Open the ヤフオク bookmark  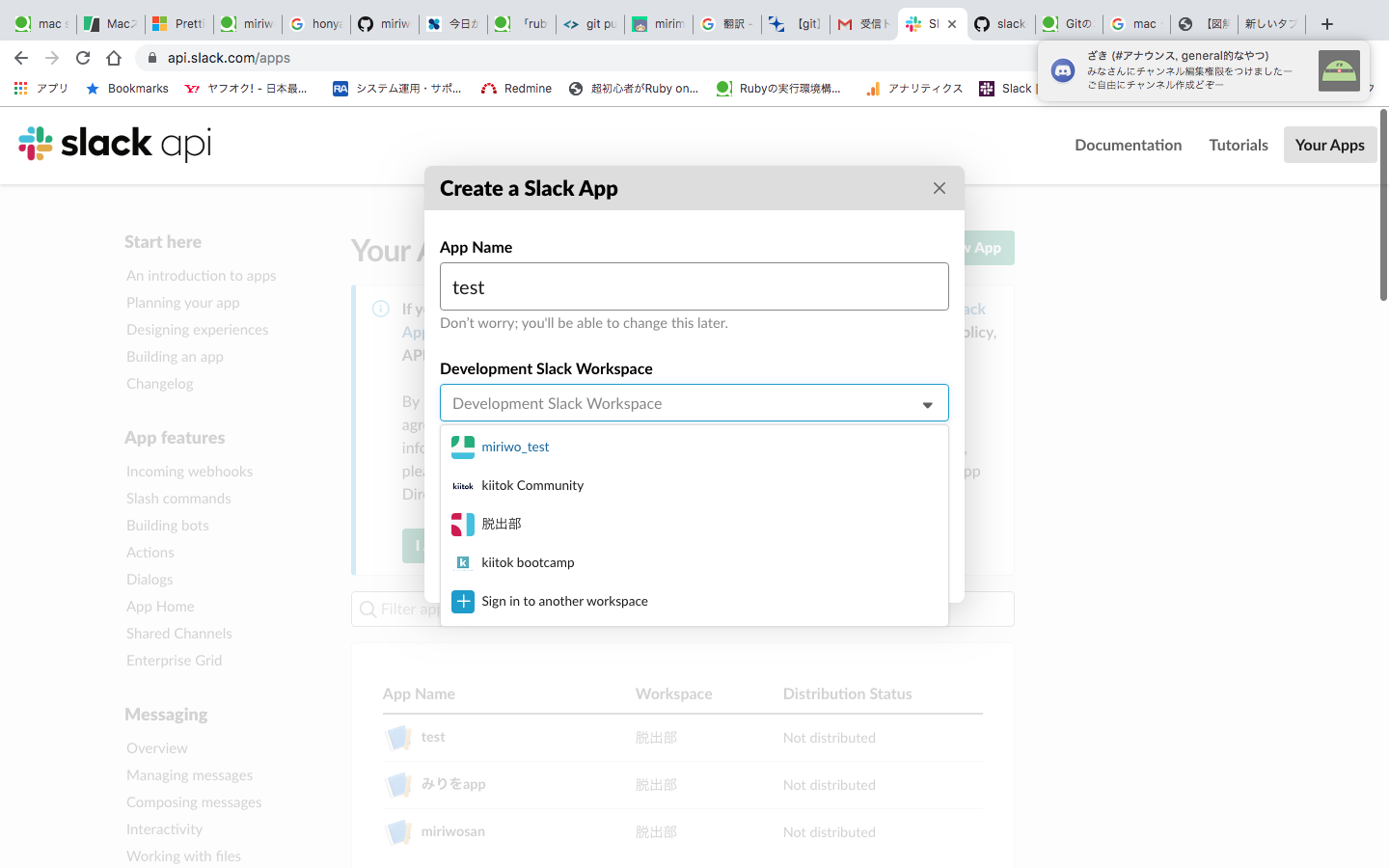(246, 88)
